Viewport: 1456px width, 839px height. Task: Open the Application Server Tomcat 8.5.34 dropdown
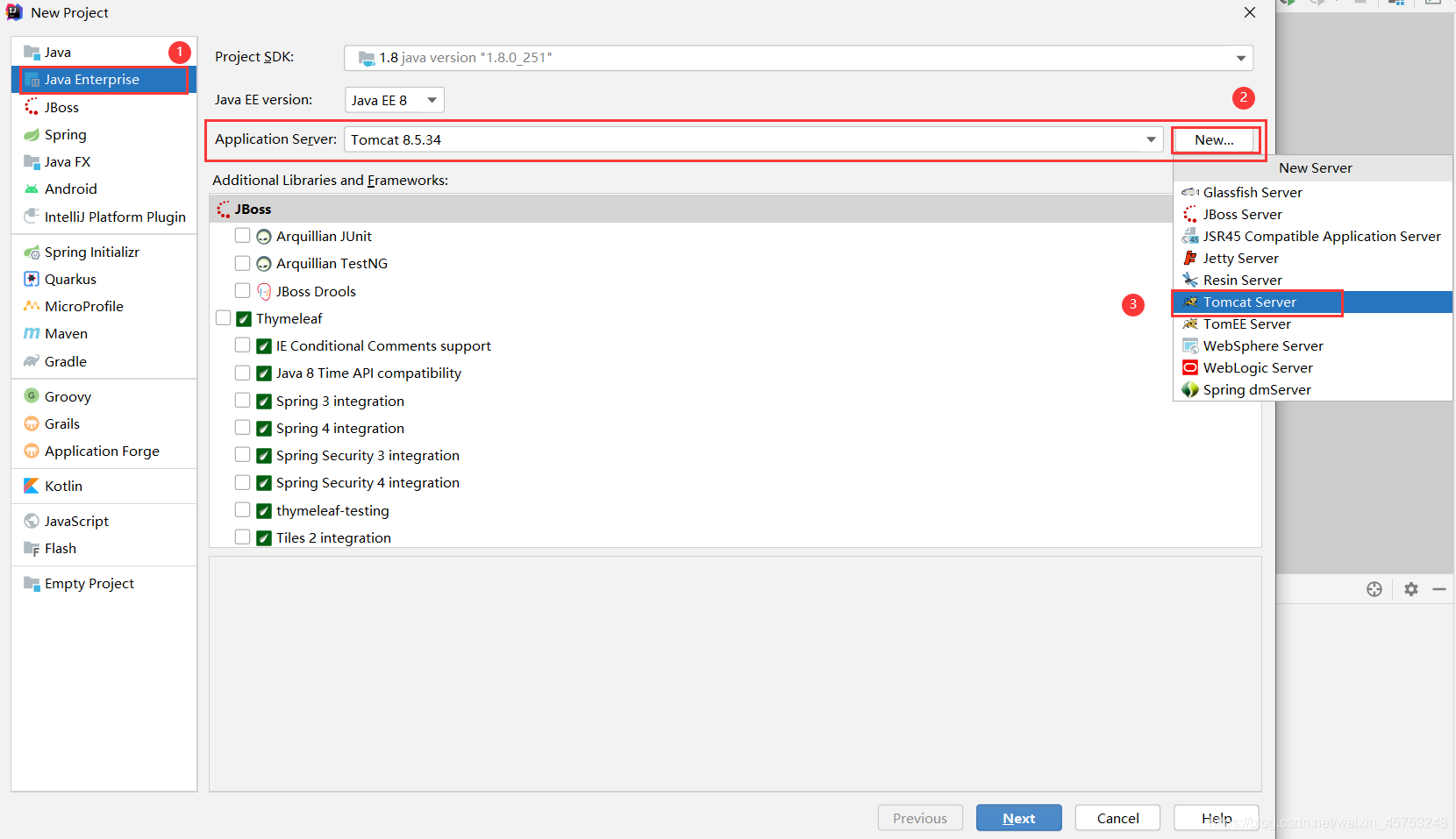click(x=753, y=139)
